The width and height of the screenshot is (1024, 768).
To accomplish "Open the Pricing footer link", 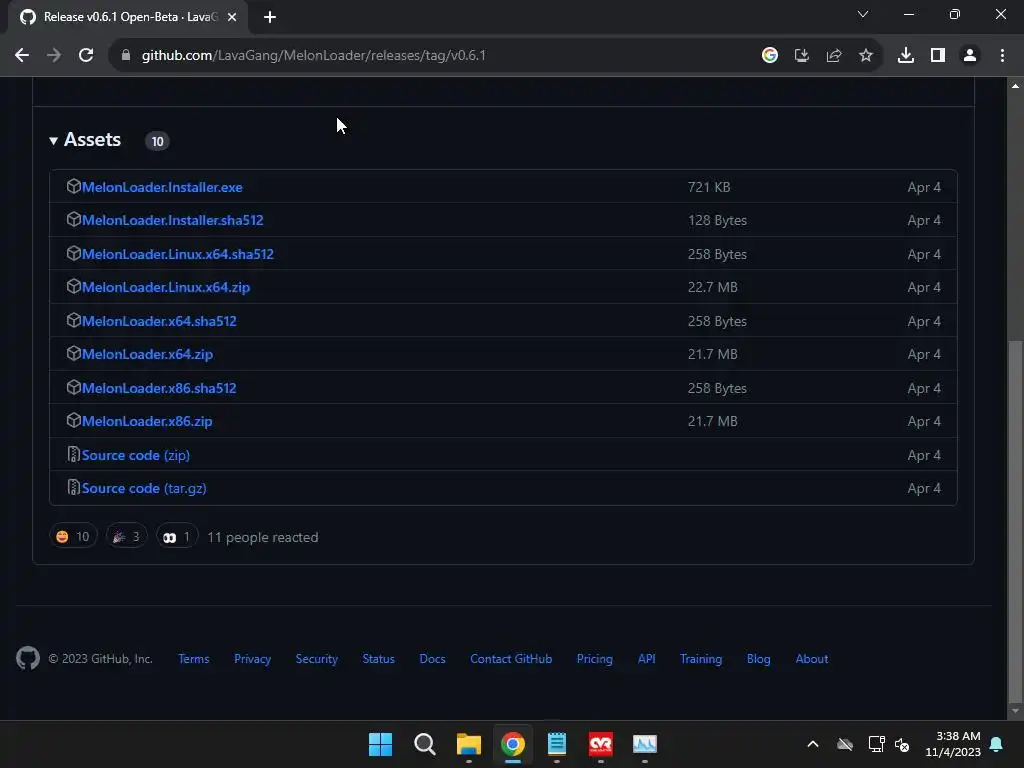I will (x=595, y=659).
